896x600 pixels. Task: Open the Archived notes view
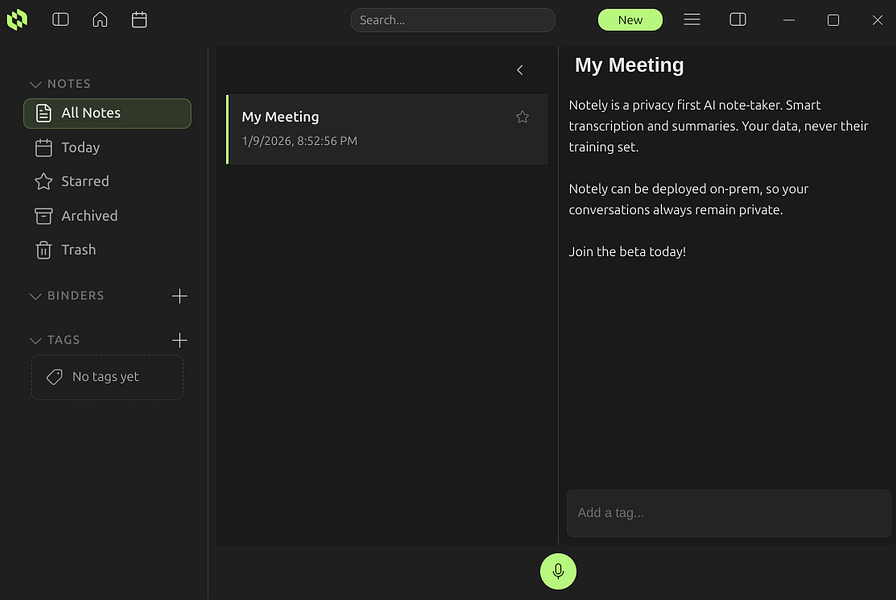click(107, 216)
